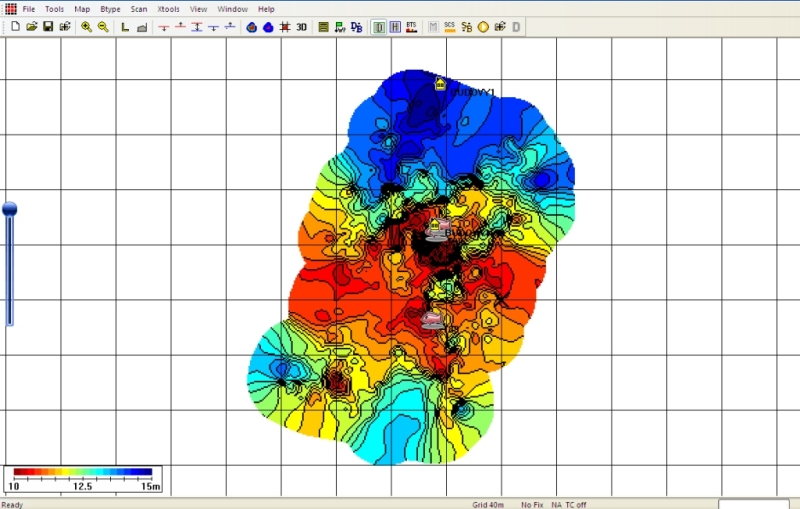
Task: Click the grayed M toolbar icon
Action: [x=433, y=27]
